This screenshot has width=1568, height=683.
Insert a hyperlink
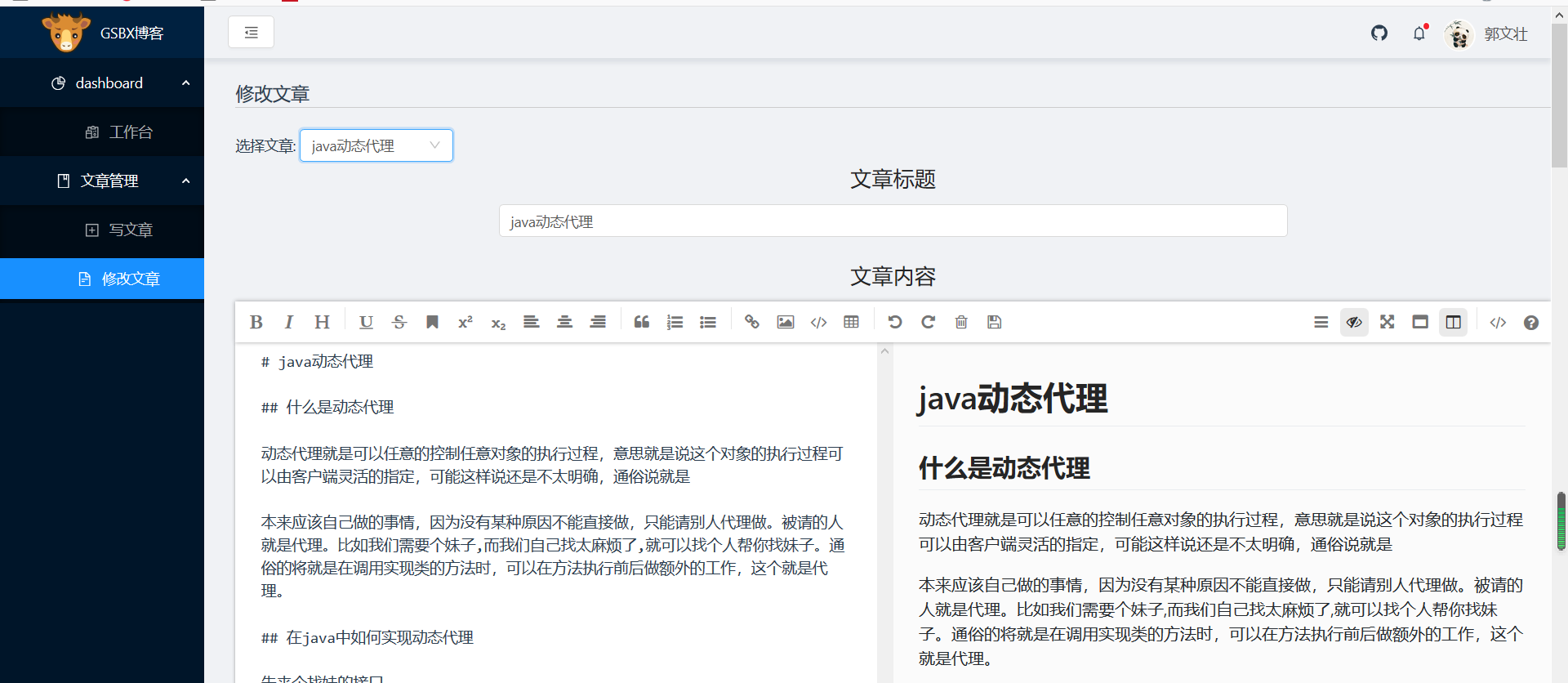click(752, 322)
